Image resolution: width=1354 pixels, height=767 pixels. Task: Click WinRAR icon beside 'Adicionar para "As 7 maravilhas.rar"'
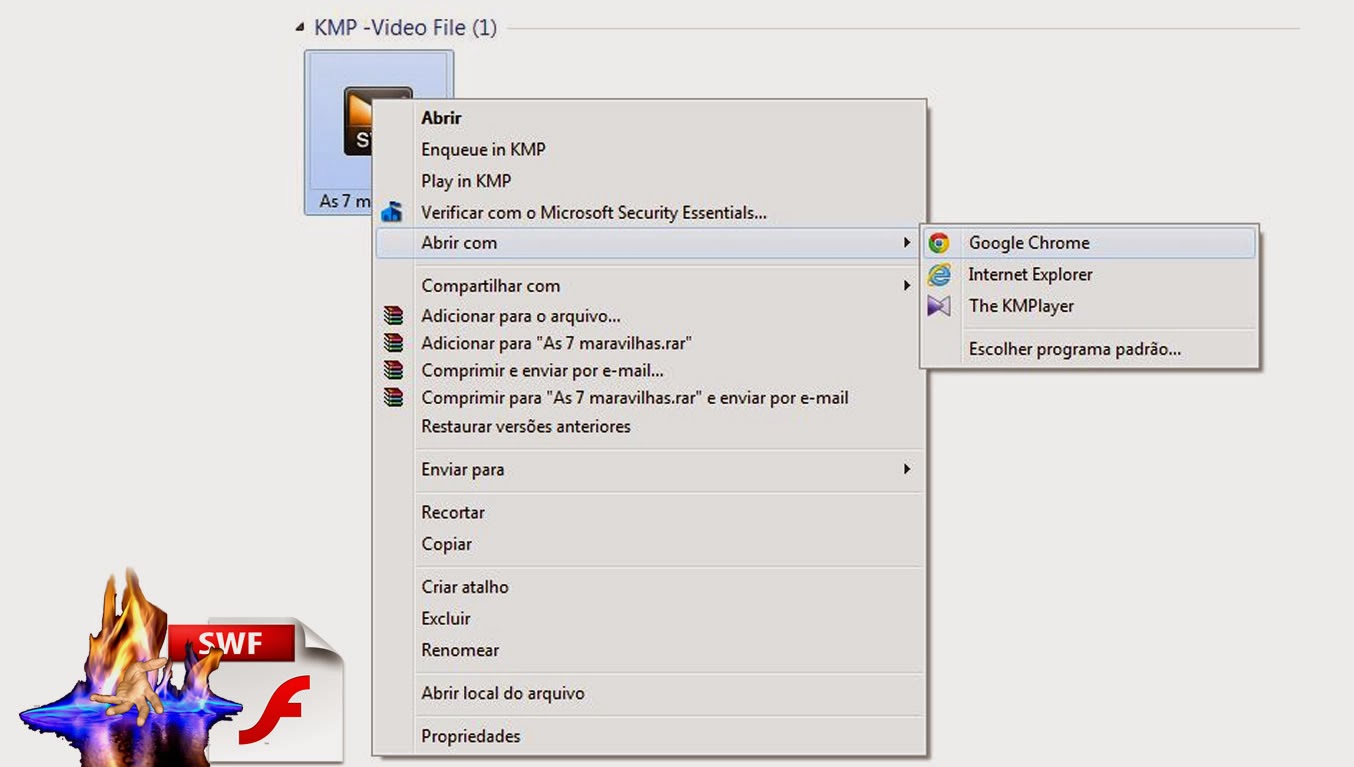pyautogui.click(x=393, y=343)
